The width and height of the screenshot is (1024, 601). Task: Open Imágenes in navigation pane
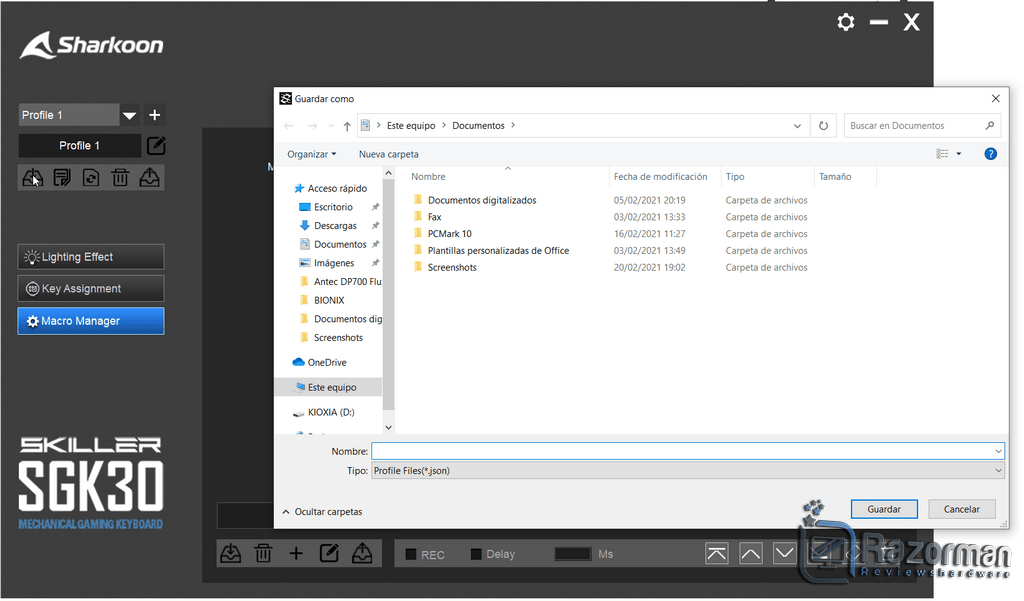334,263
